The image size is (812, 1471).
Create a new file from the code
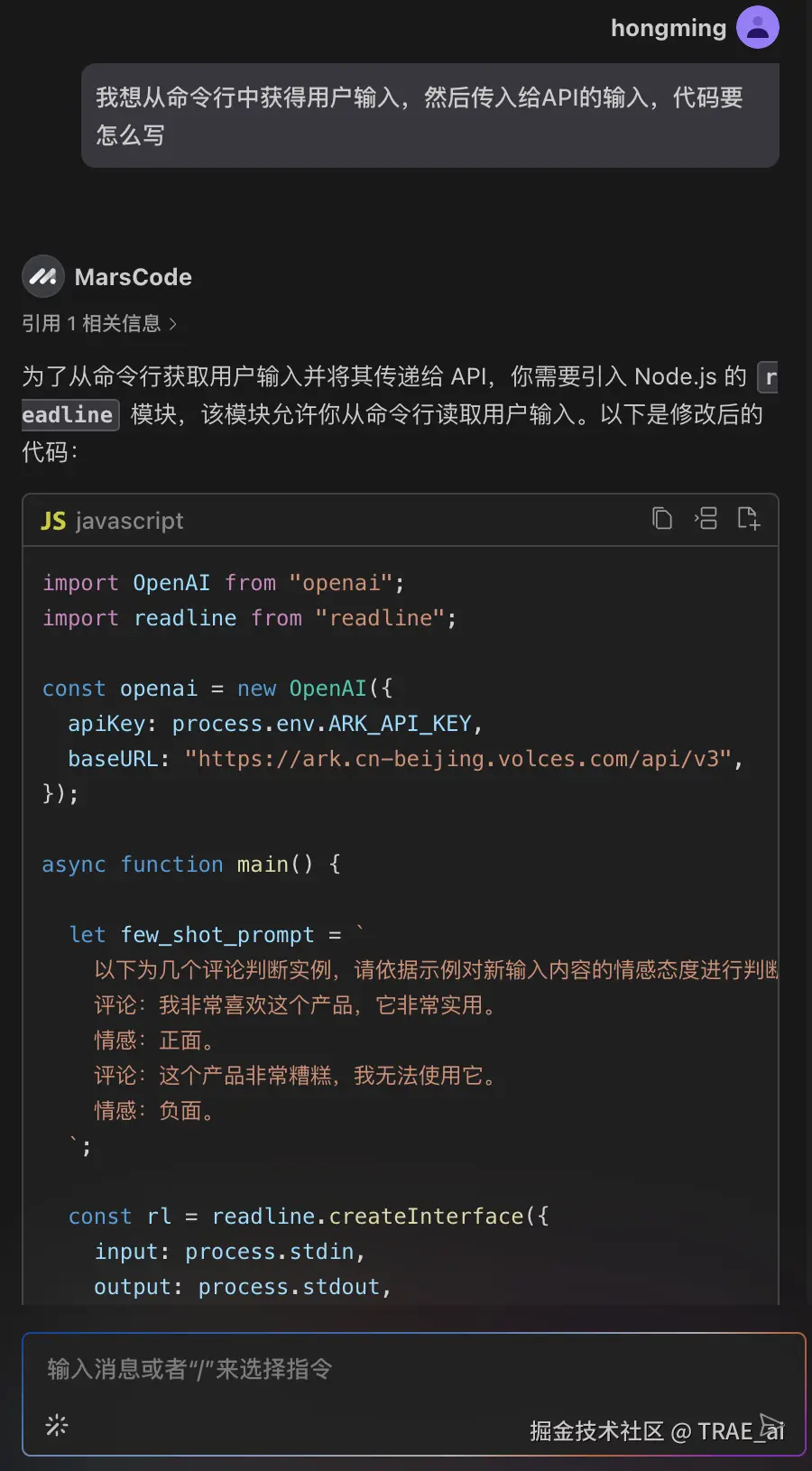click(x=749, y=518)
